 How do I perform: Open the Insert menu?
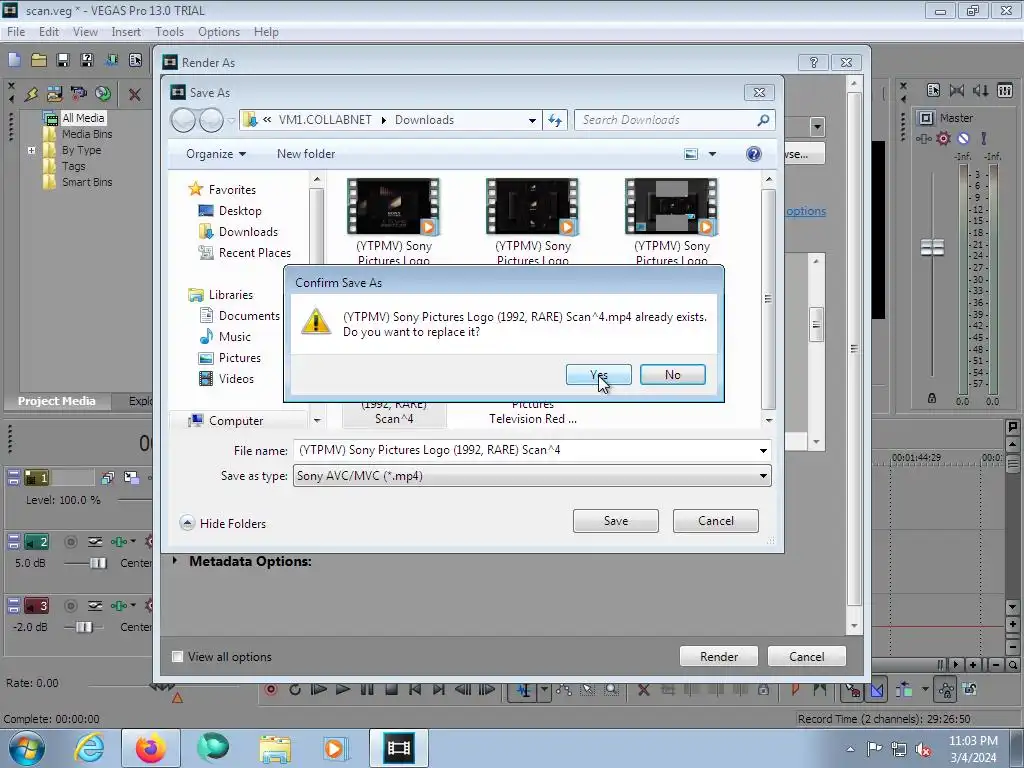[126, 31]
